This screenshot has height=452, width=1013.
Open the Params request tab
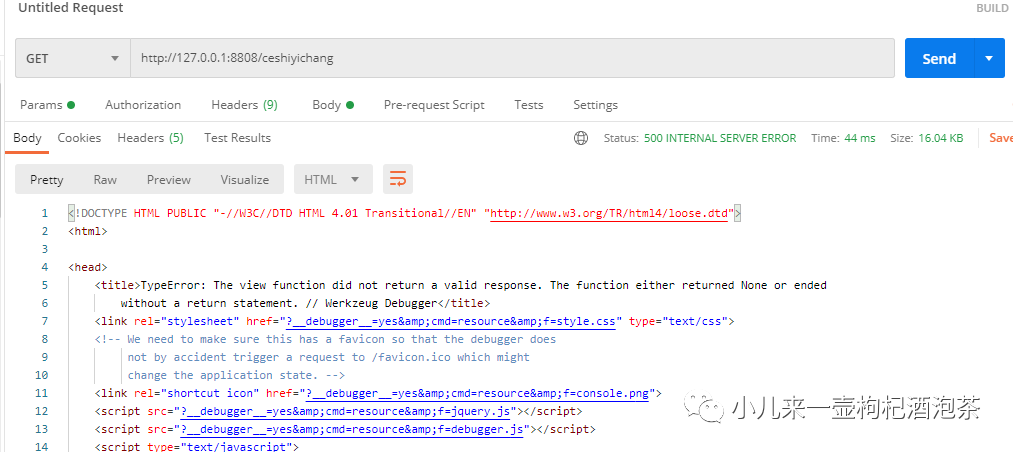click(x=47, y=105)
